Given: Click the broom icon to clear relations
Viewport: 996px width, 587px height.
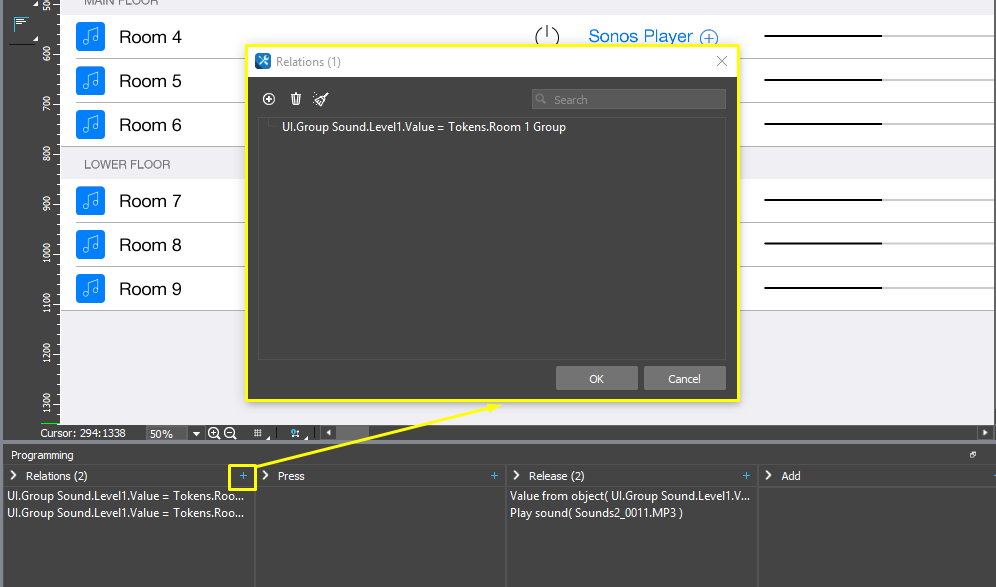Looking at the screenshot, I should click(320, 99).
